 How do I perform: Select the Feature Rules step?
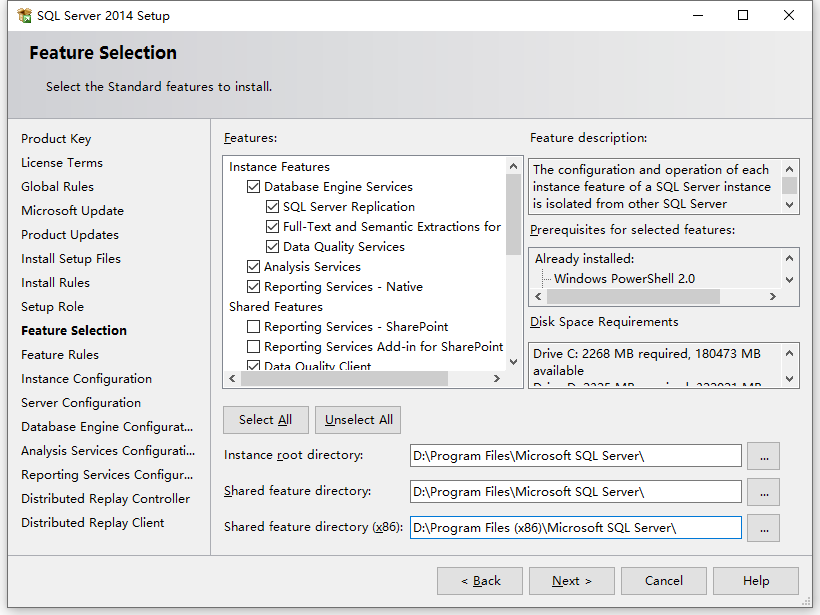[x=60, y=355]
